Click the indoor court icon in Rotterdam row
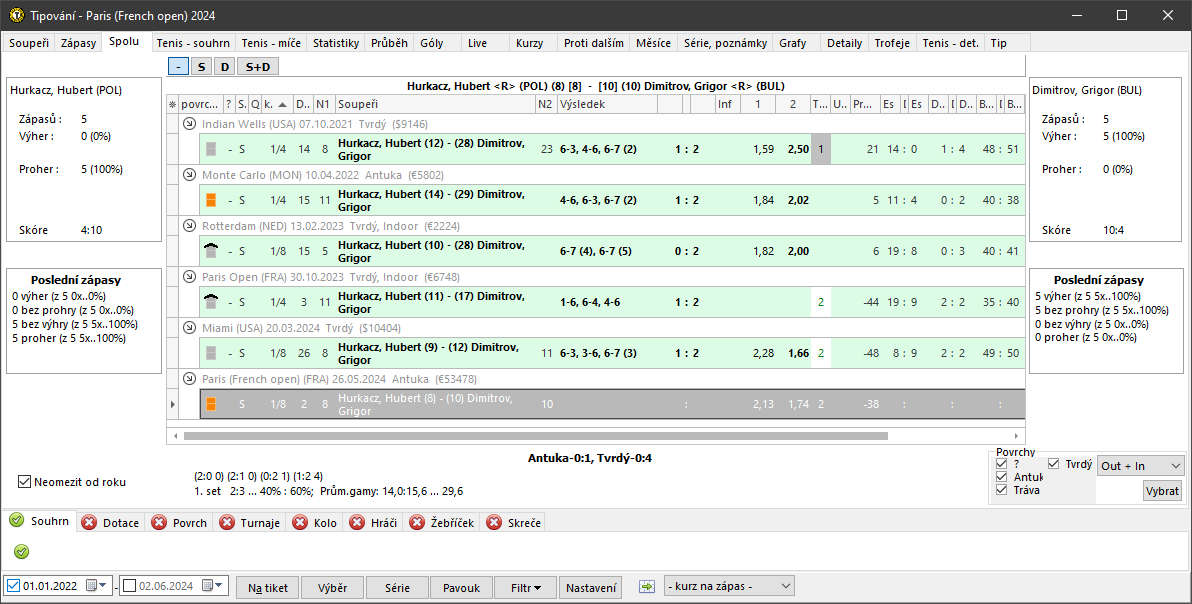 coord(211,251)
